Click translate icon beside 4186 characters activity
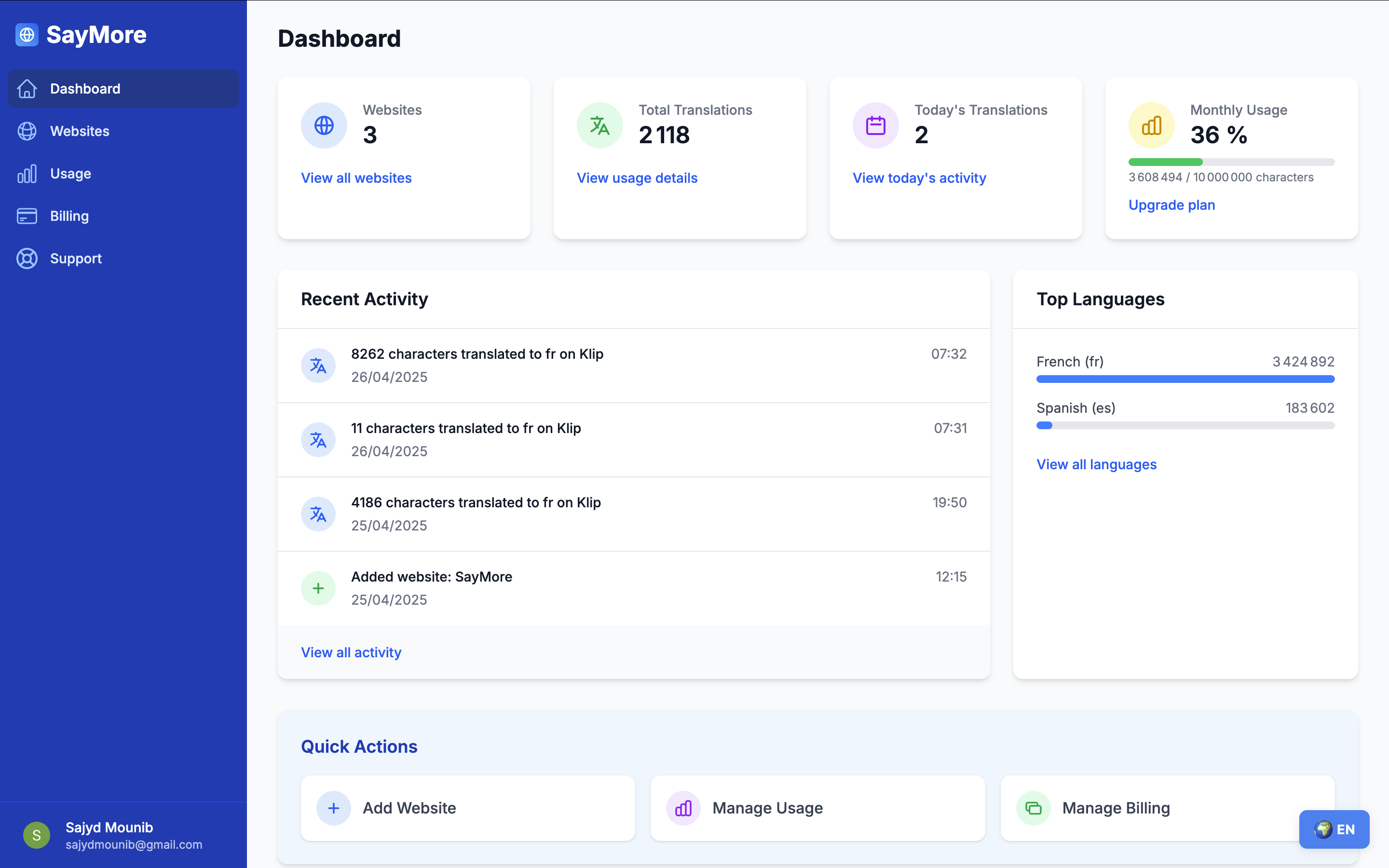 (x=318, y=514)
